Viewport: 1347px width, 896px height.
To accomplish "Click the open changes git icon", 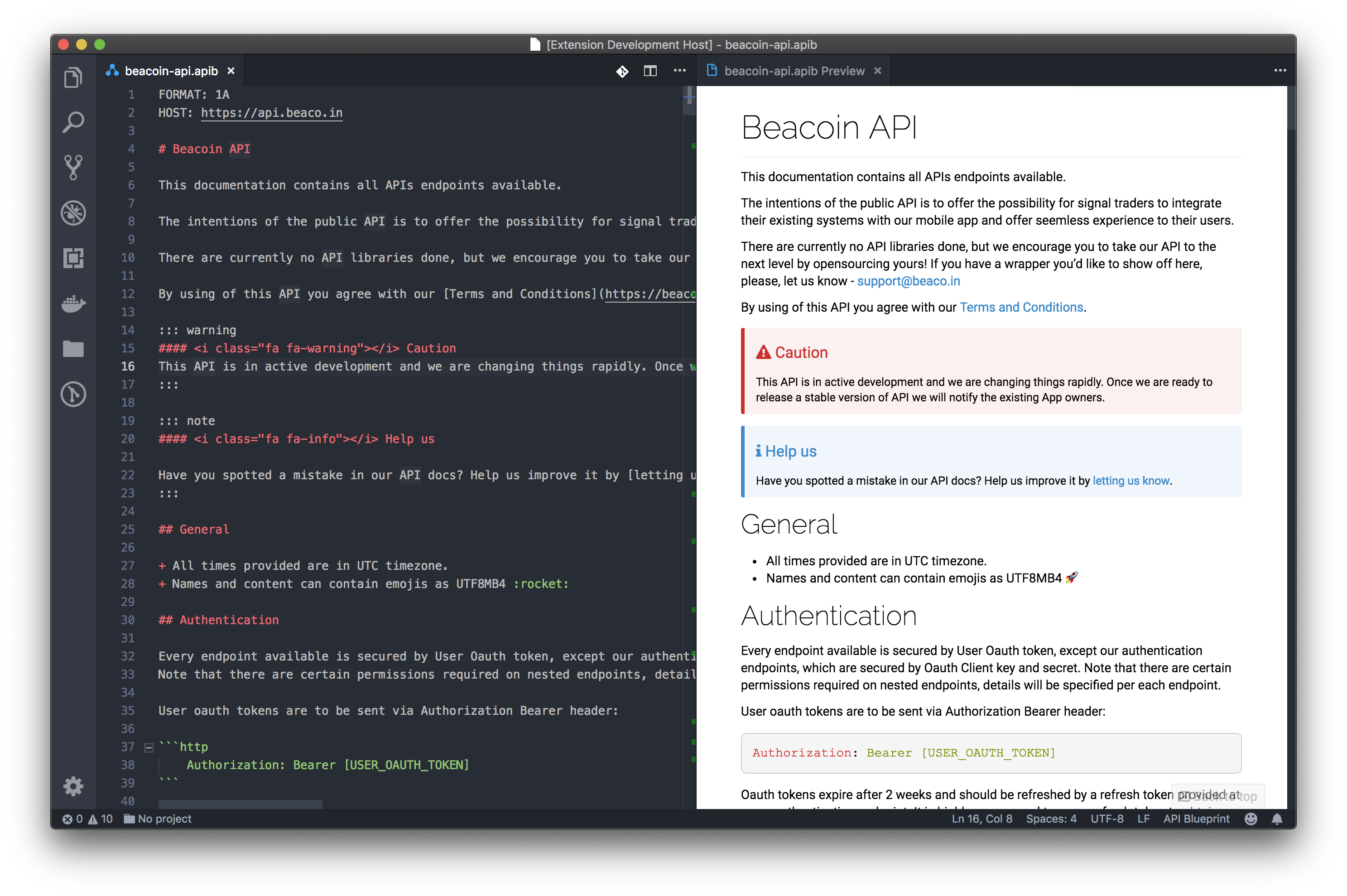I will pyautogui.click(x=622, y=71).
